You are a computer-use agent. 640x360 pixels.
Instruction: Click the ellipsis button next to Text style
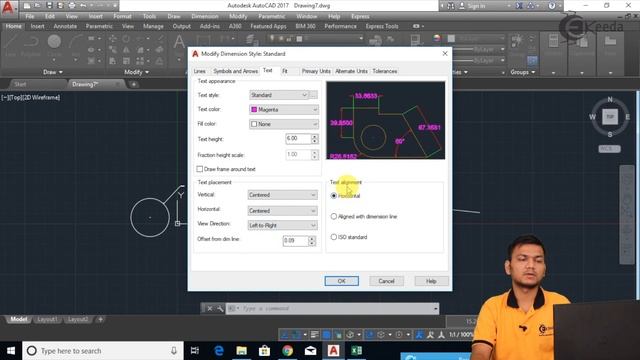pyautogui.click(x=313, y=95)
